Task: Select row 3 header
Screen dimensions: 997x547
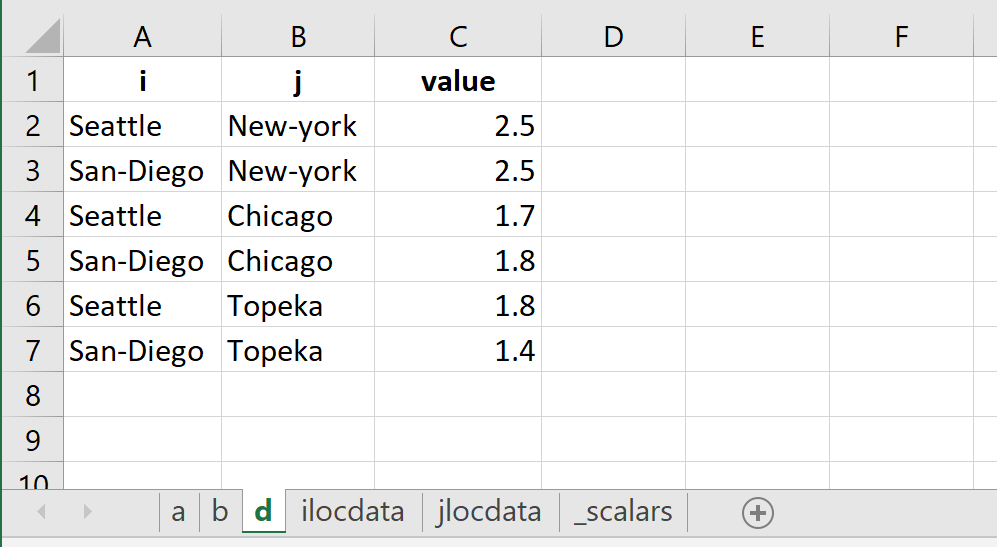Action: (33, 170)
